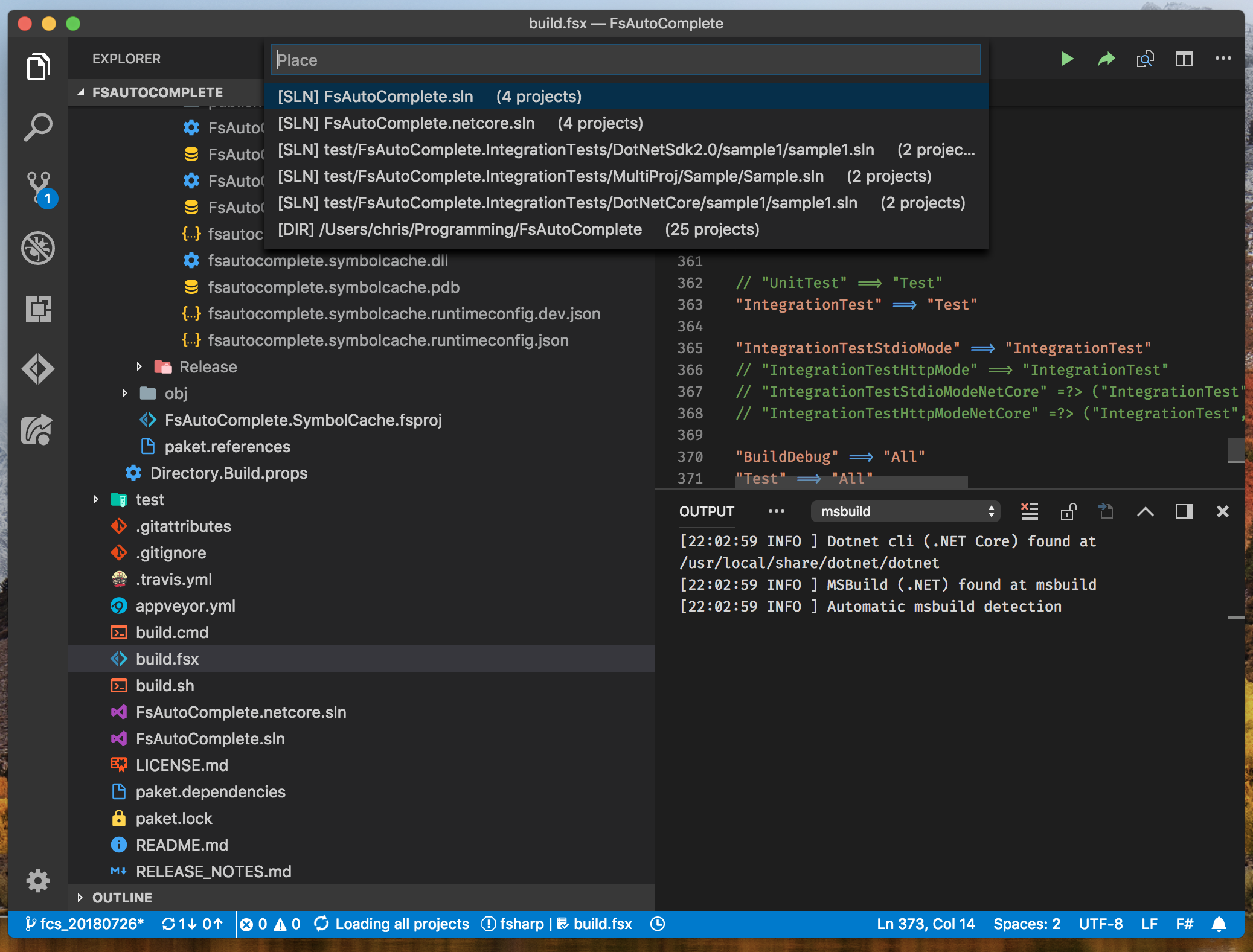Open the Extensions view in activity bar

pos(38,308)
